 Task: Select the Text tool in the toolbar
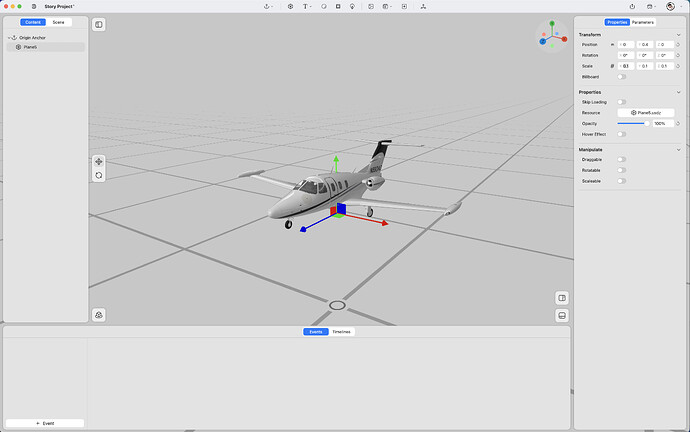(306, 6)
